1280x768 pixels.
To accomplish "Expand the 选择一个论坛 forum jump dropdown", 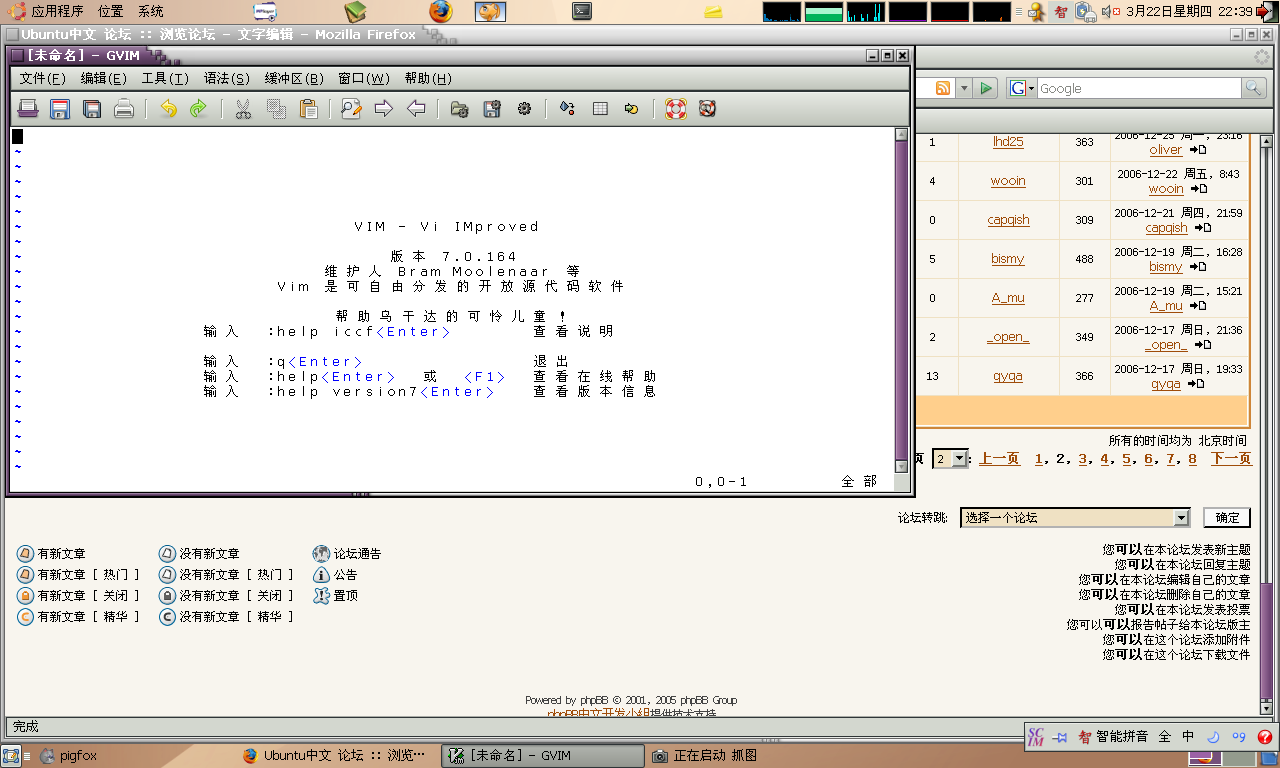I will coord(1075,517).
